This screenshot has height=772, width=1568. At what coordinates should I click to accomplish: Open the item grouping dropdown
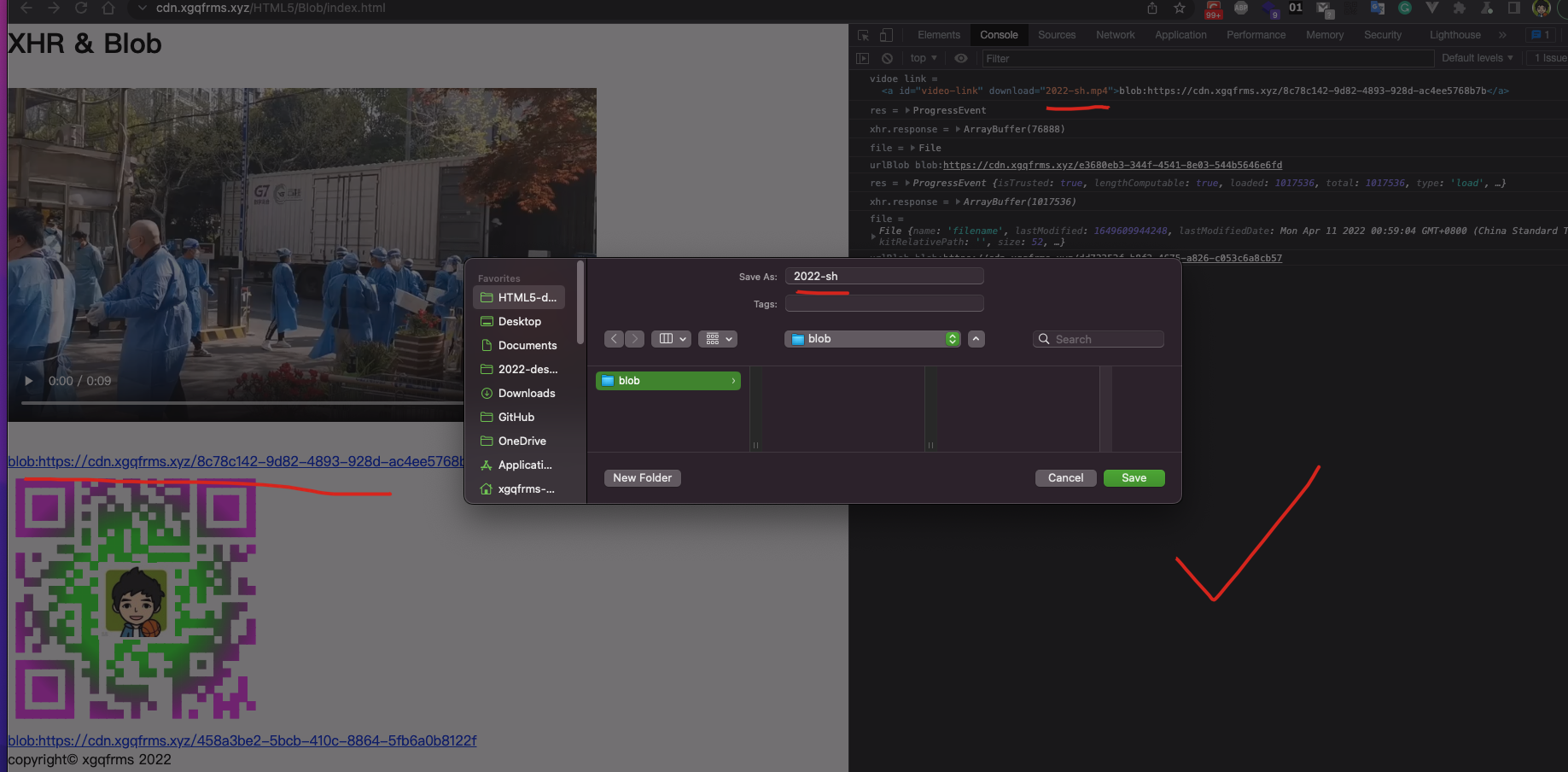(718, 339)
